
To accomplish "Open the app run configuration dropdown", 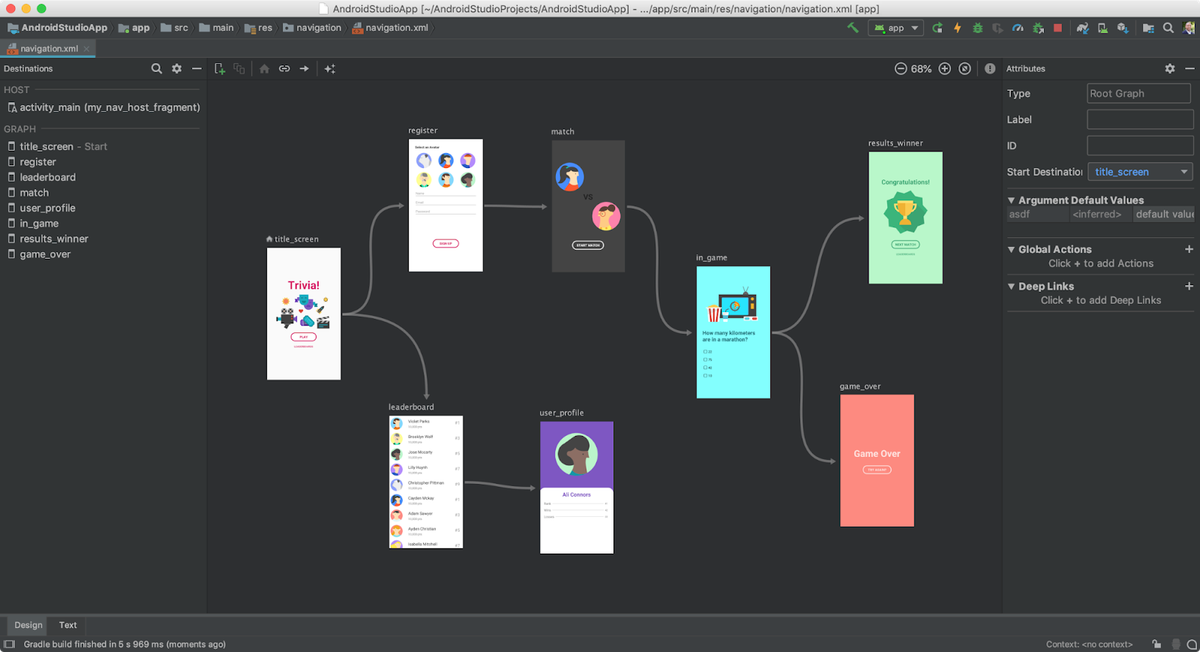I will point(896,28).
